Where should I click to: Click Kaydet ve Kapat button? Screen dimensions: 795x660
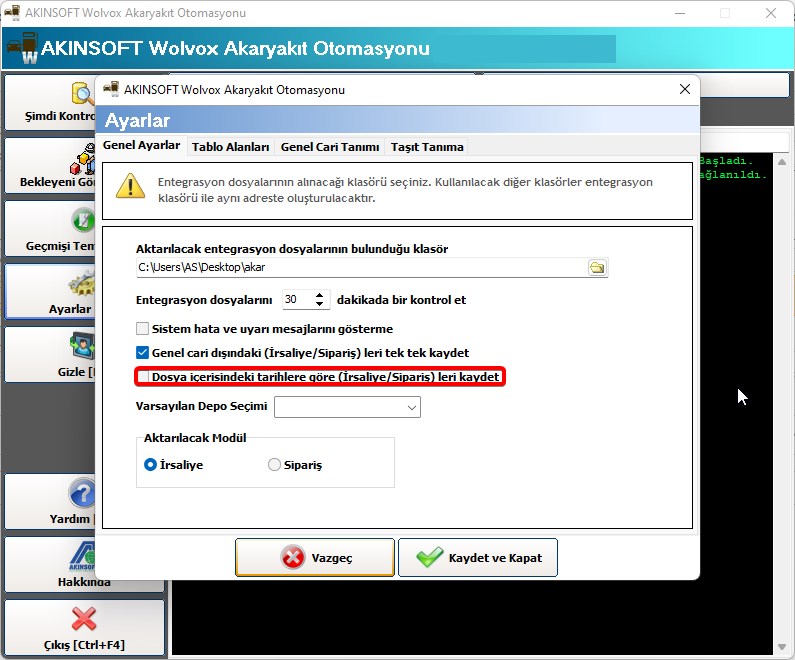point(478,558)
